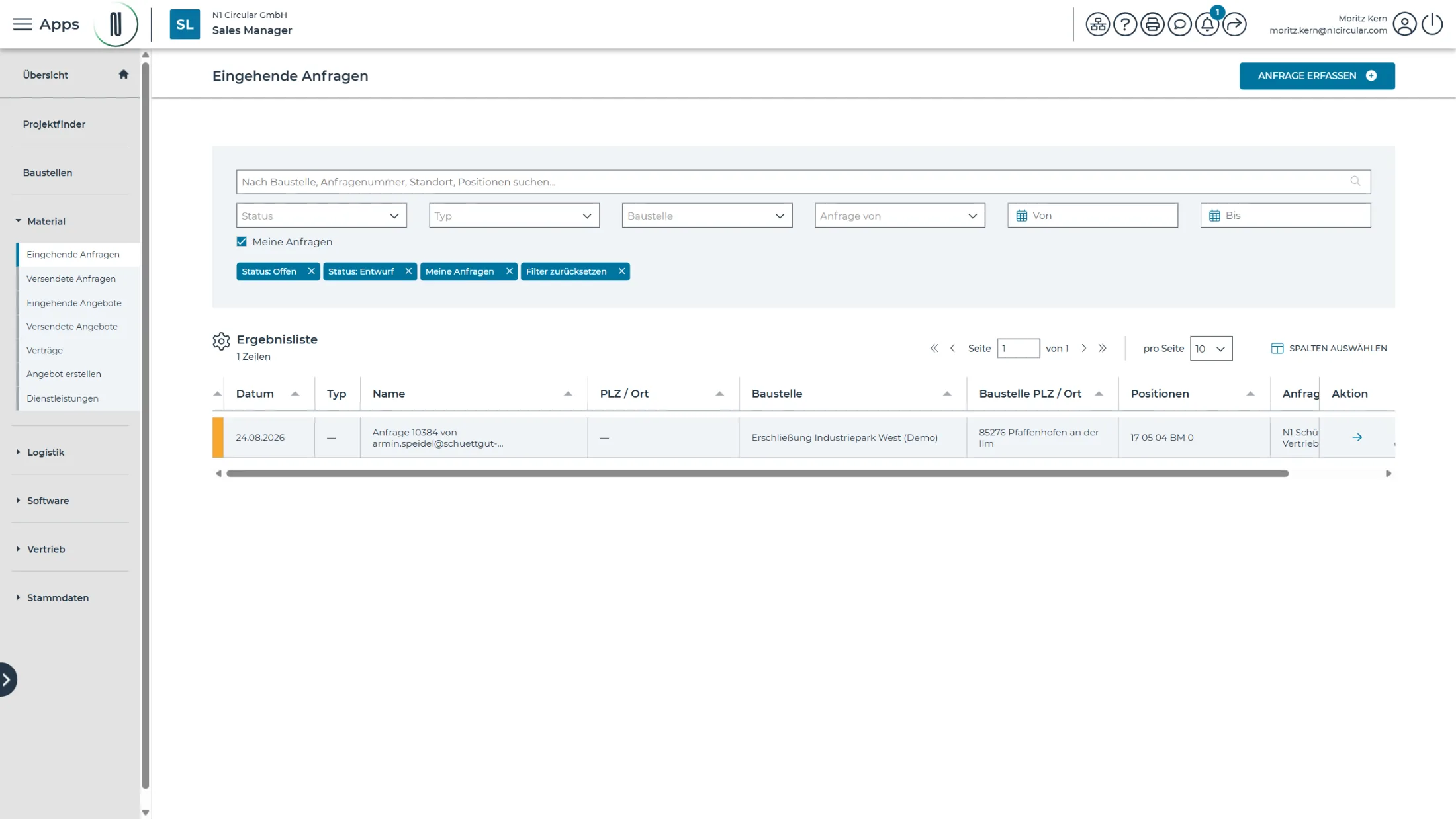Click the share arrow icon in header
This screenshot has height=819, width=1456.
tap(1234, 24)
